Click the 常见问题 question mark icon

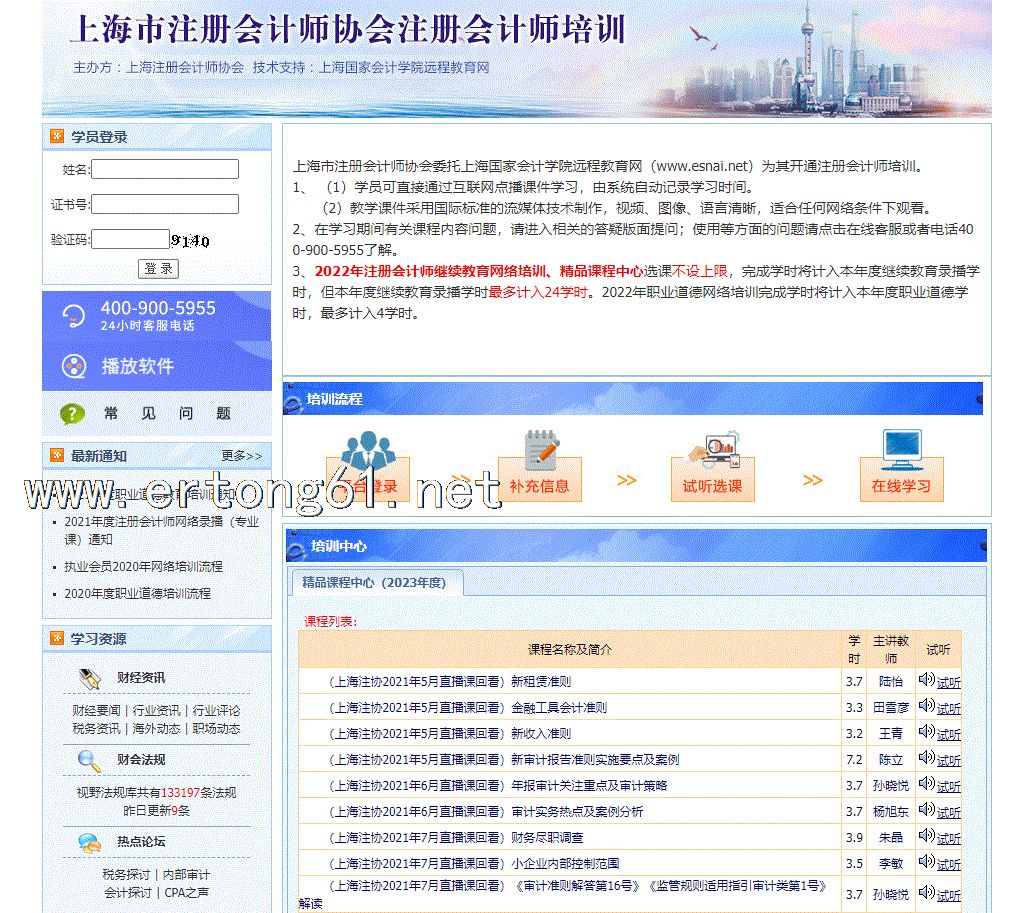coord(72,413)
